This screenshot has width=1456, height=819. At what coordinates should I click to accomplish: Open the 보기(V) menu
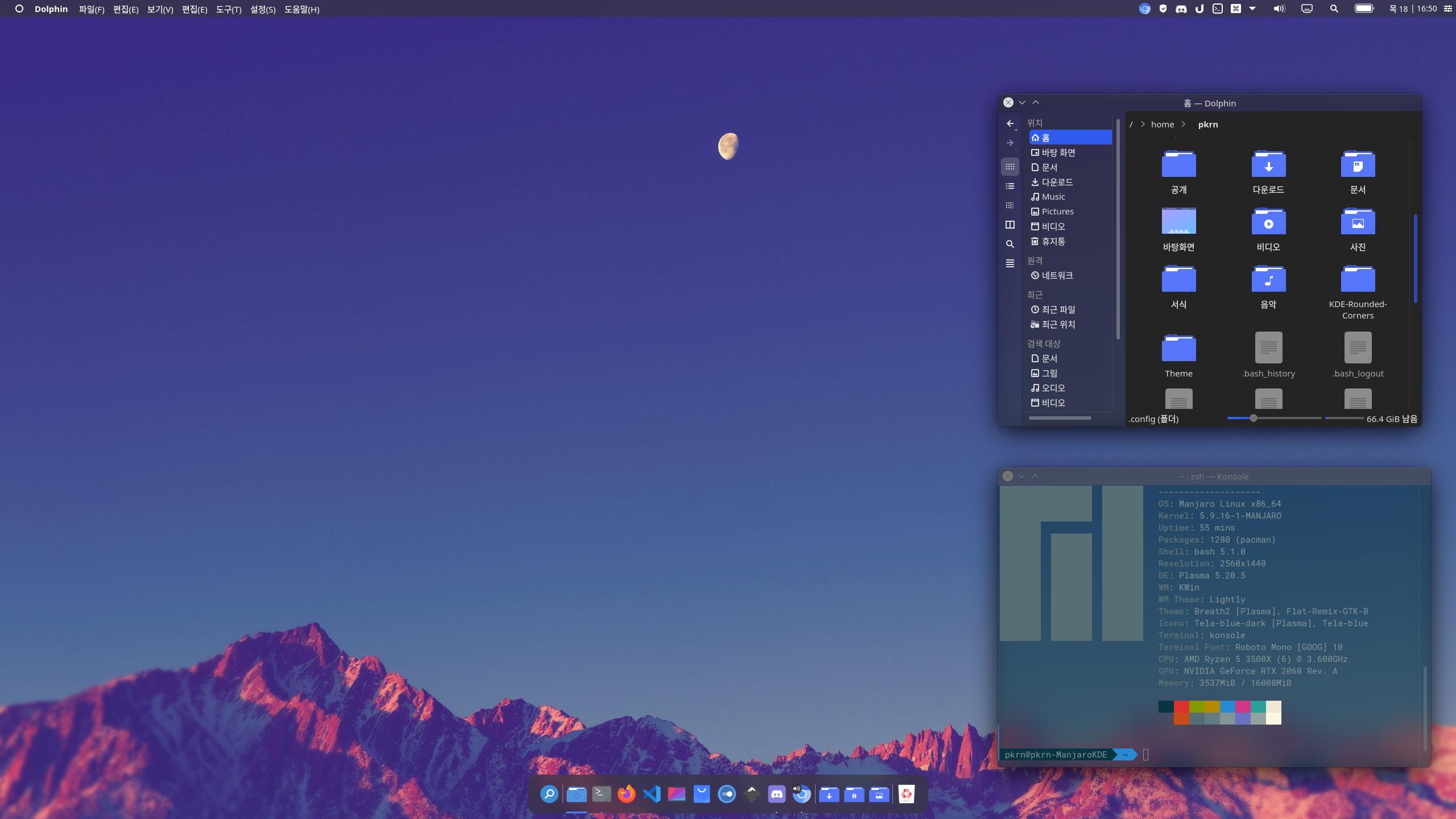tap(160, 9)
